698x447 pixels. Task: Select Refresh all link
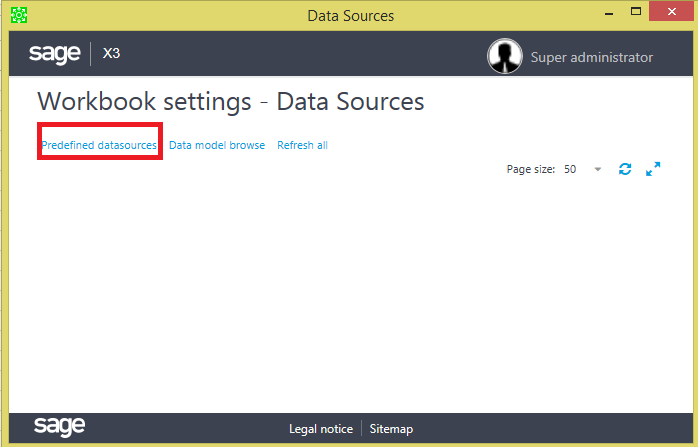(302, 145)
